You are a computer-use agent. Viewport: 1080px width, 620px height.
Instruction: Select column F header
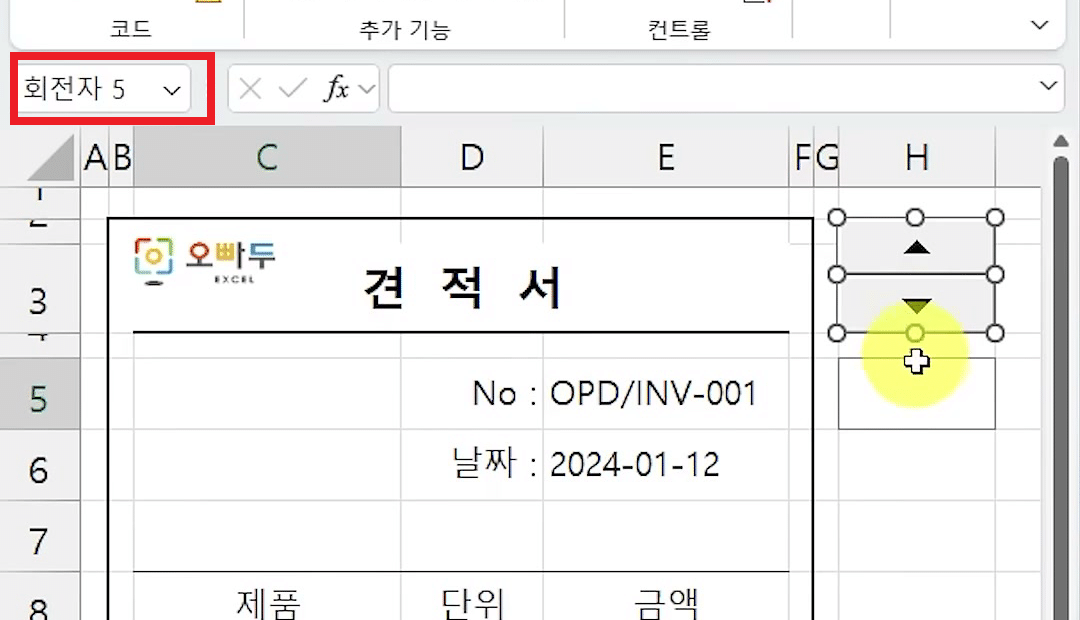pyautogui.click(x=802, y=157)
